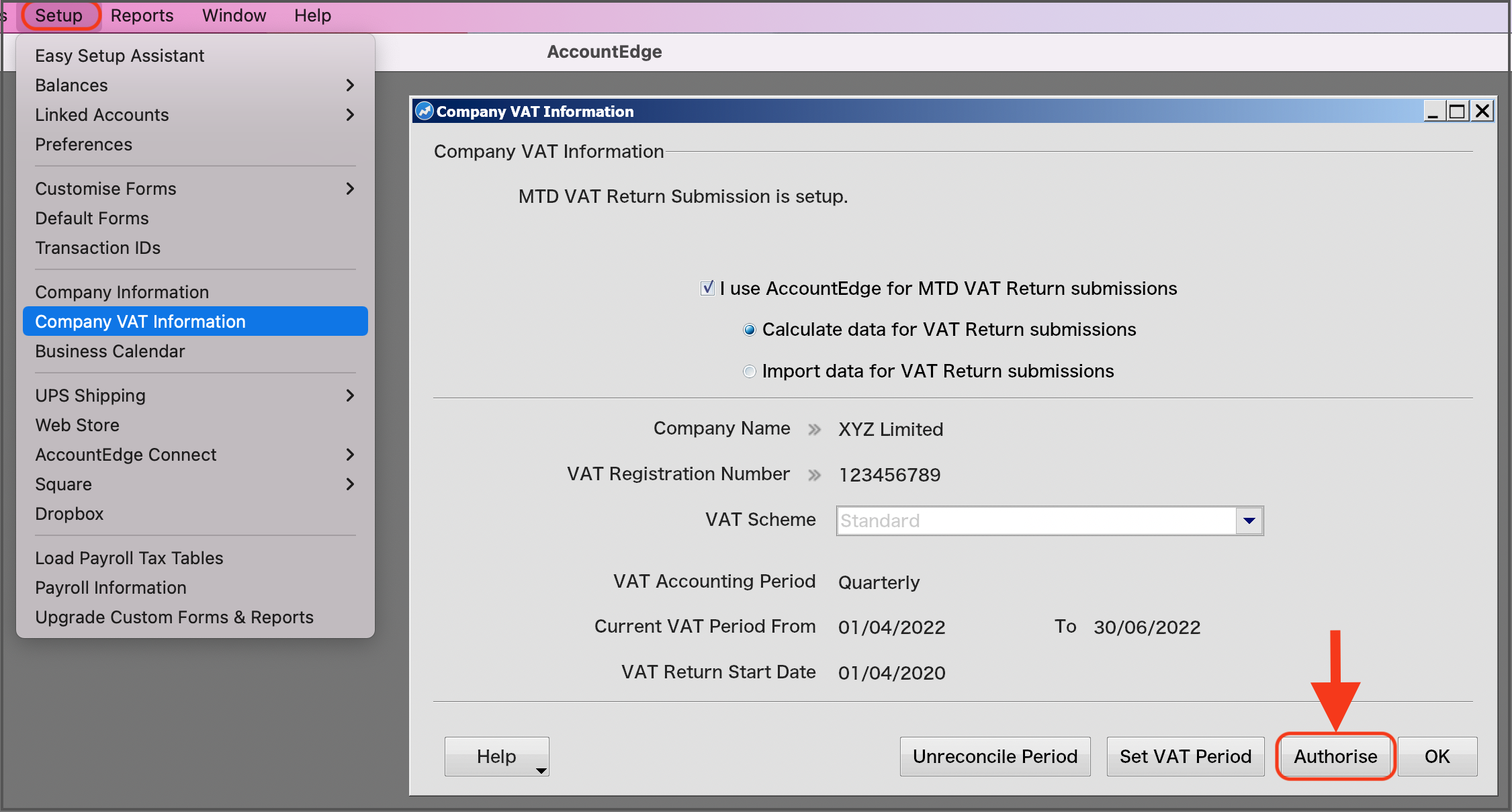Click the Authorise button
Screen dimensions: 1512x812
click(x=1335, y=756)
